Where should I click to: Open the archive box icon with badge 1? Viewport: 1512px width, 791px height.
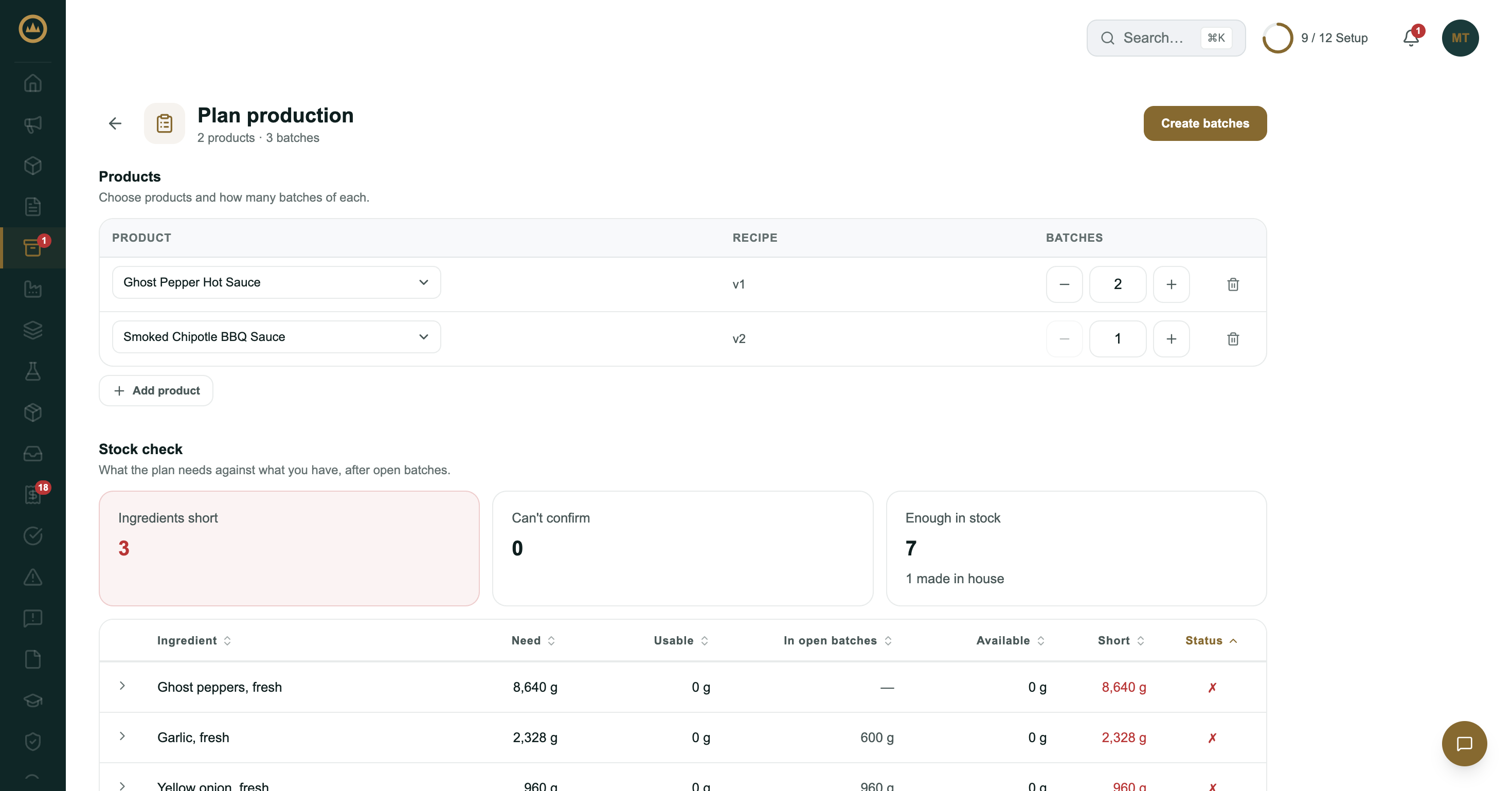pos(33,247)
